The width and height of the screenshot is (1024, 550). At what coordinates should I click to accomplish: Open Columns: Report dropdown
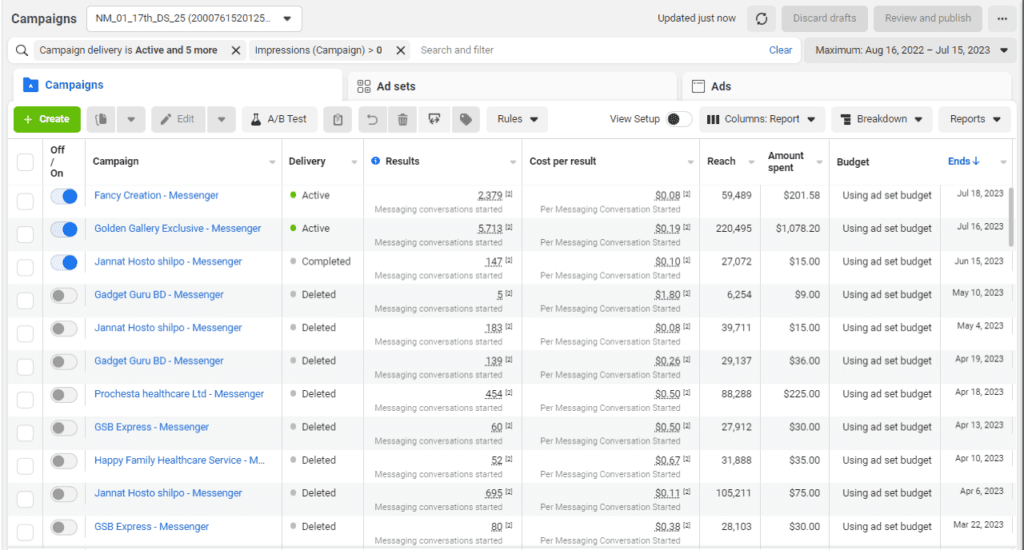tap(761, 119)
